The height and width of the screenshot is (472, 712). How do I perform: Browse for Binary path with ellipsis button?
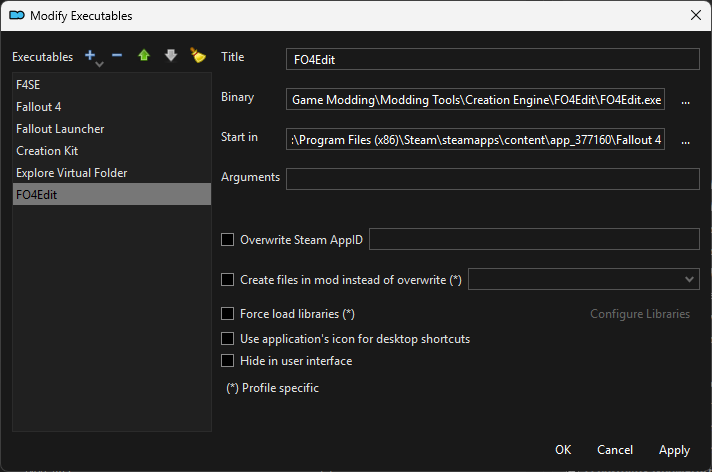tap(685, 100)
